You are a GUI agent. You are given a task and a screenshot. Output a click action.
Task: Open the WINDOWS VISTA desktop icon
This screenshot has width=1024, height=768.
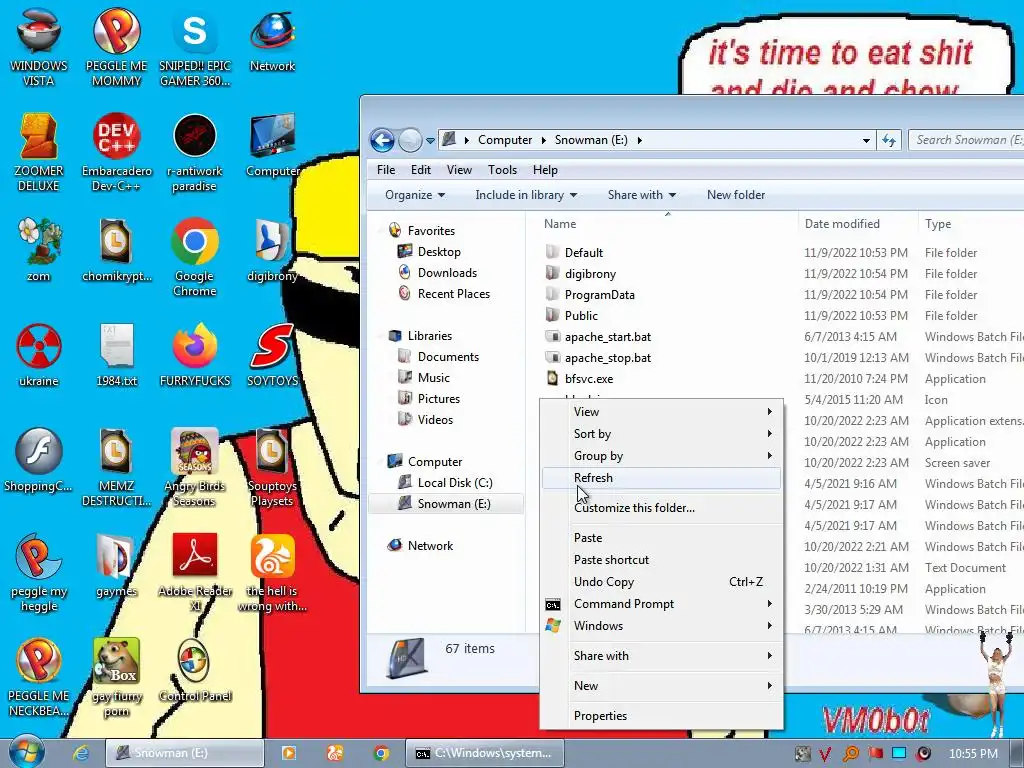tap(39, 47)
